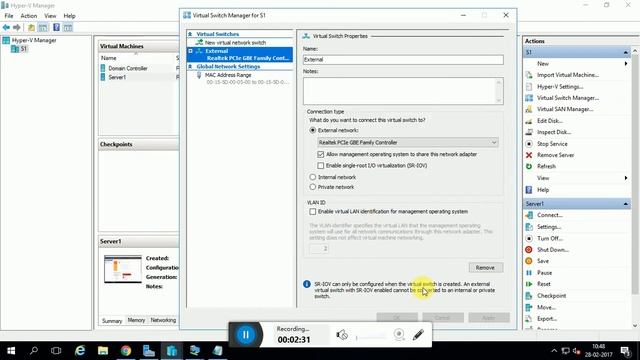This screenshot has height=360, width=640.
Task: Click the Server1 preview thumbnail
Action: point(122,269)
